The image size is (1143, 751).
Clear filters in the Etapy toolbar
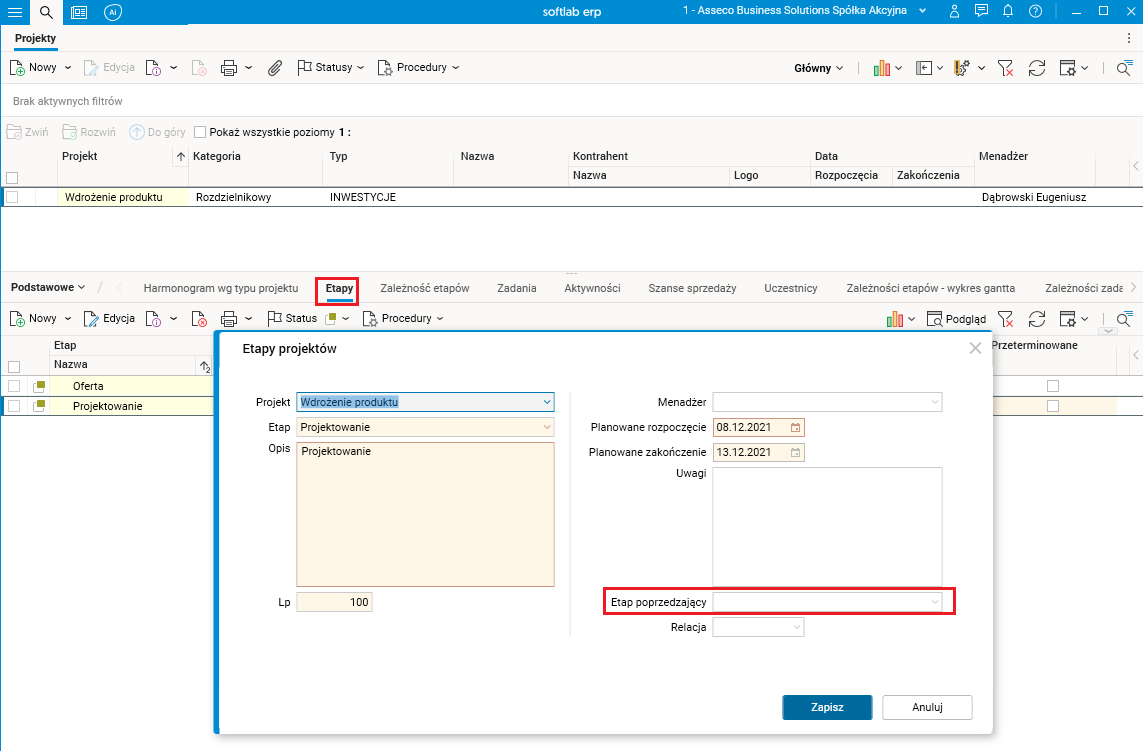click(1005, 319)
